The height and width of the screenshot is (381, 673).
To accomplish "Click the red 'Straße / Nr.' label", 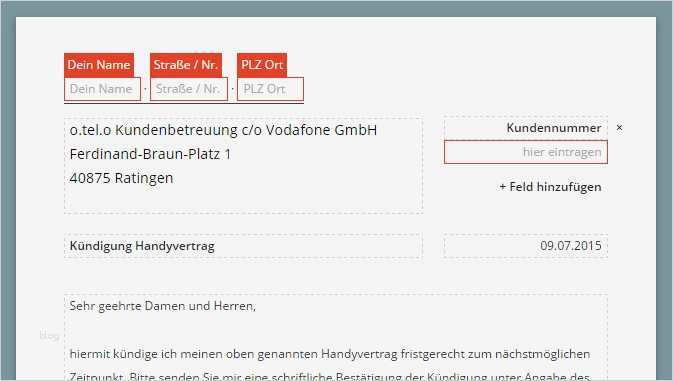I will pos(186,65).
